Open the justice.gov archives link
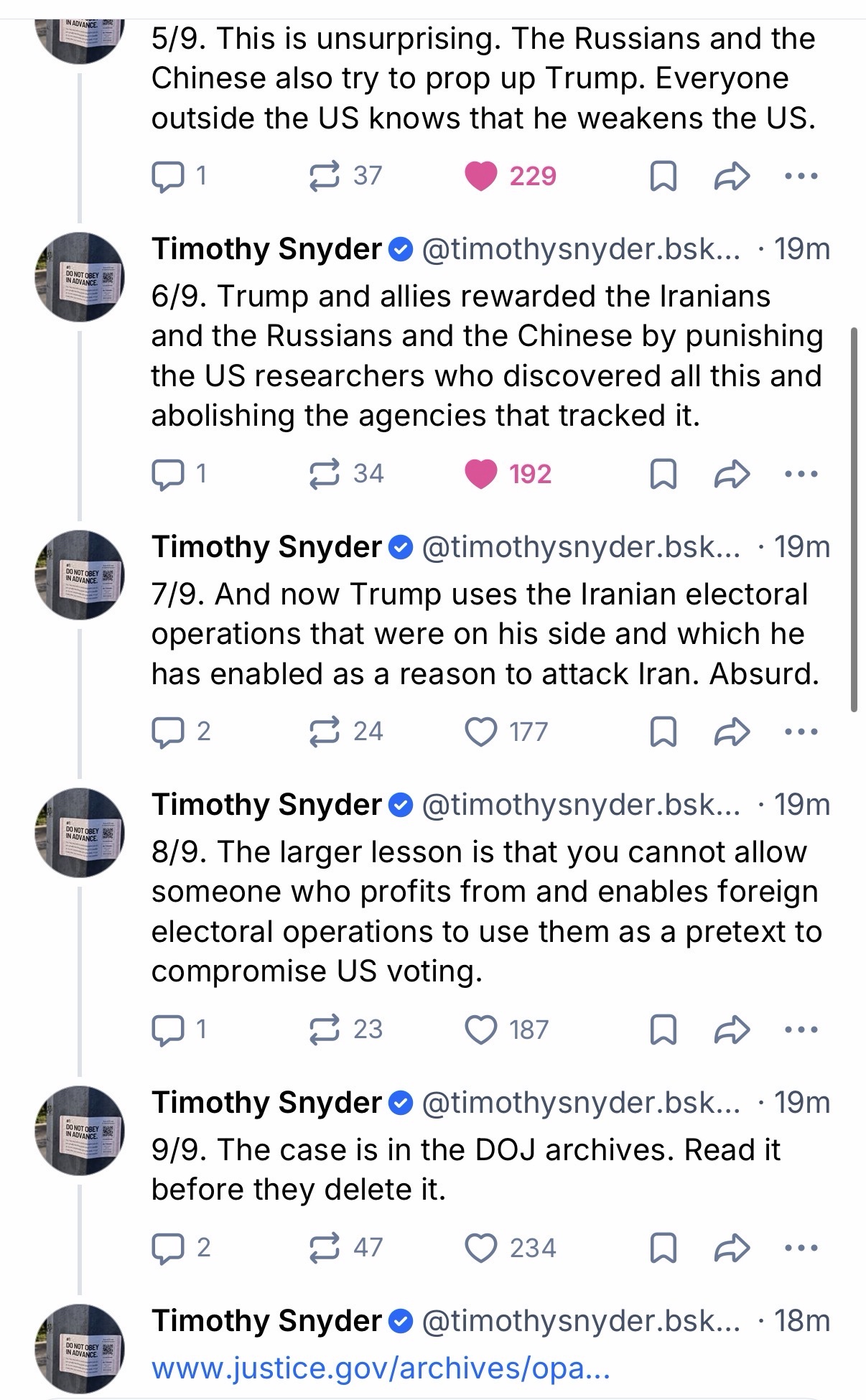The image size is (866, 1400). pyautogui.click(x=381, y=1368)
